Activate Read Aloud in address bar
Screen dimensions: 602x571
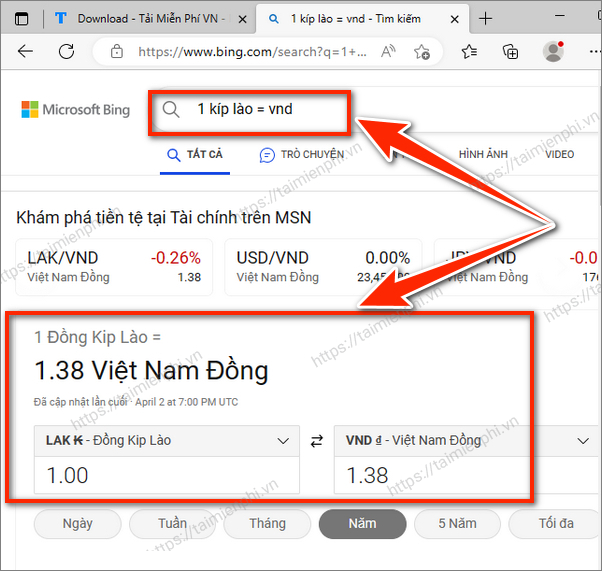(x=388, y=51)
